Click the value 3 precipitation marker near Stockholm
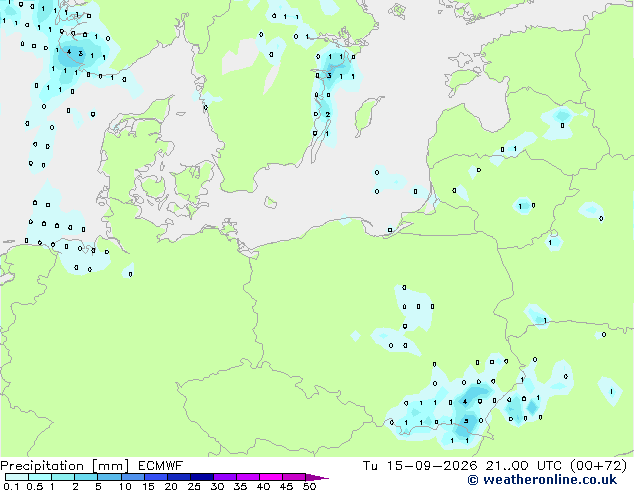 330,76
